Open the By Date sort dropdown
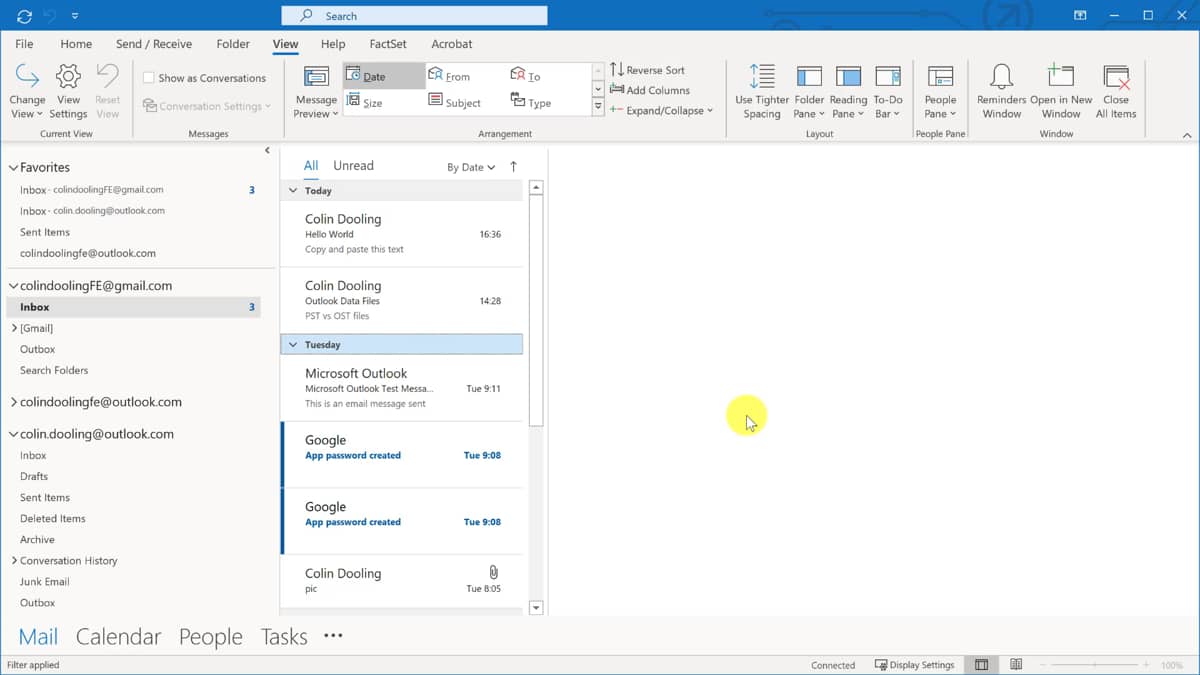The width and height of the screenshot is (1200, 675). (x=471, y=167)
